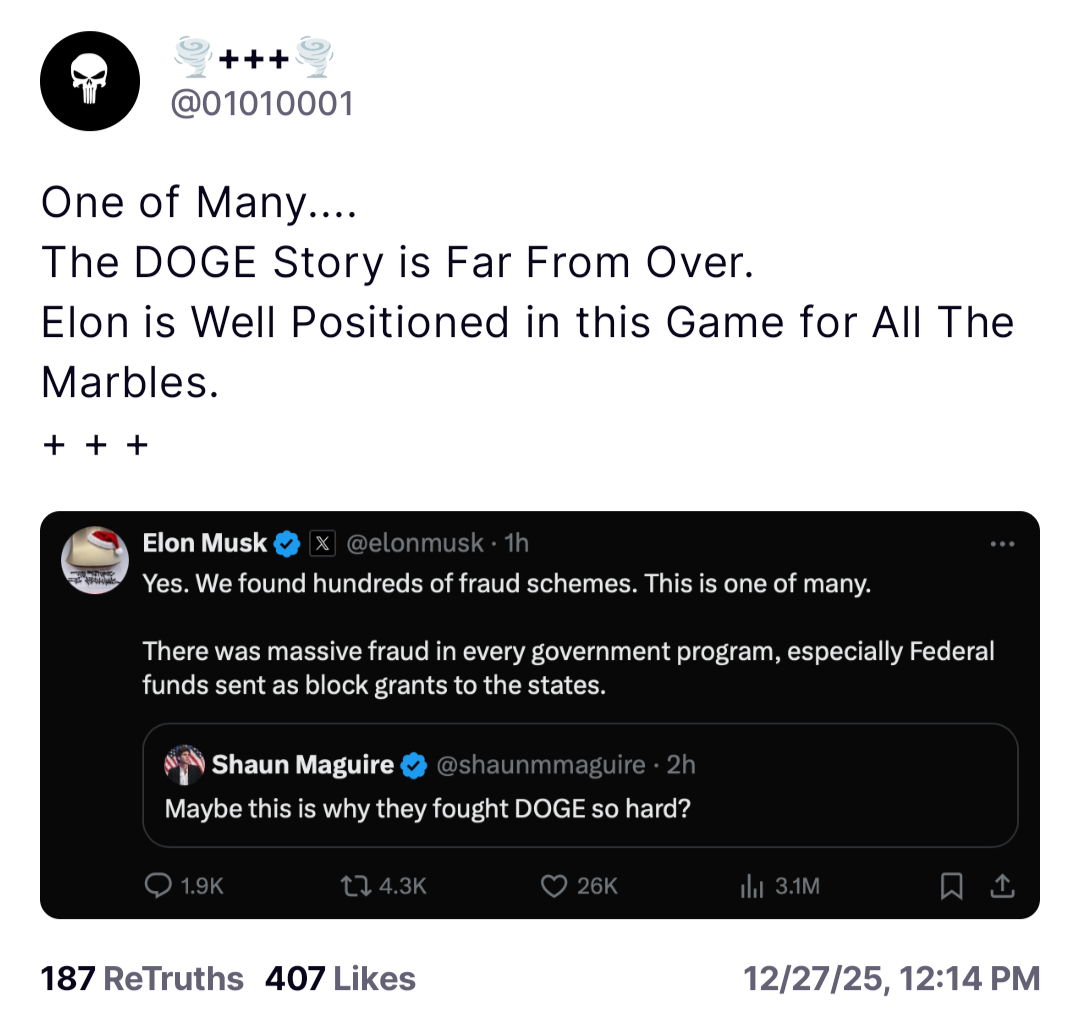1080x1011 pixels.
Task: Share the embedded tweet via upload icon
Action: point(1003,885)
